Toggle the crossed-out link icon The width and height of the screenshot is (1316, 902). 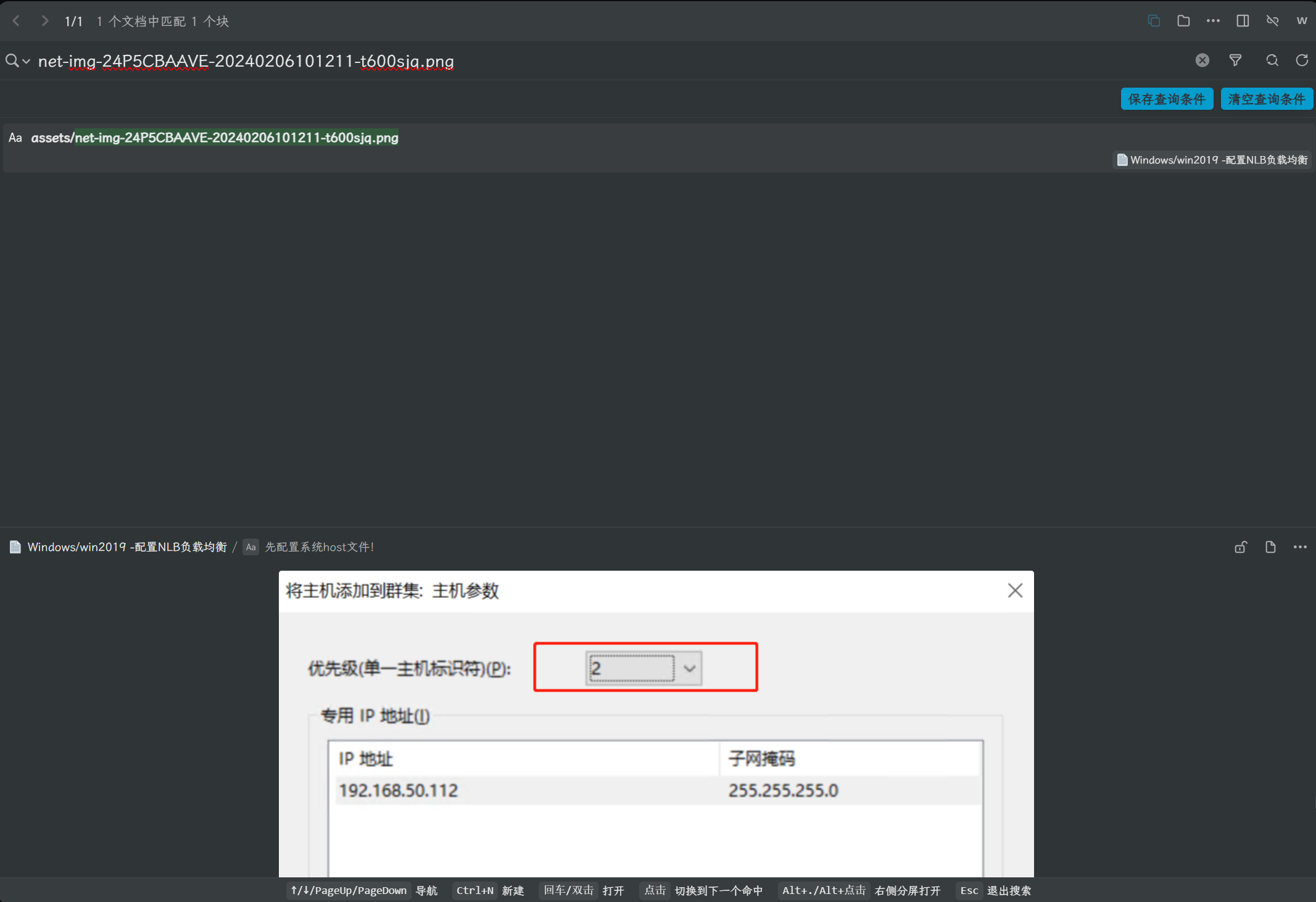[x=1272, y=21]
